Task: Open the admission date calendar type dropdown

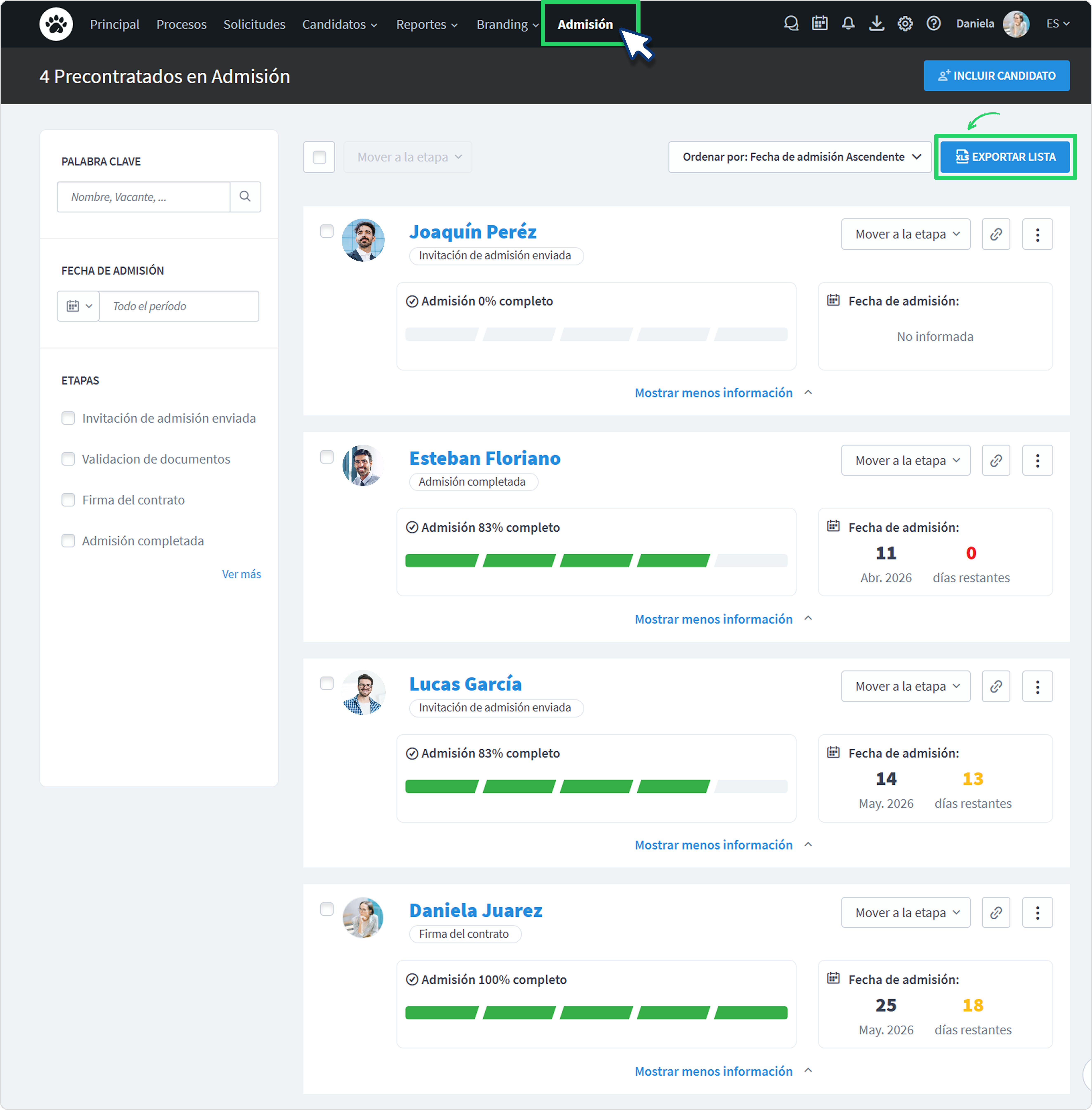Action: click(79, 306)
